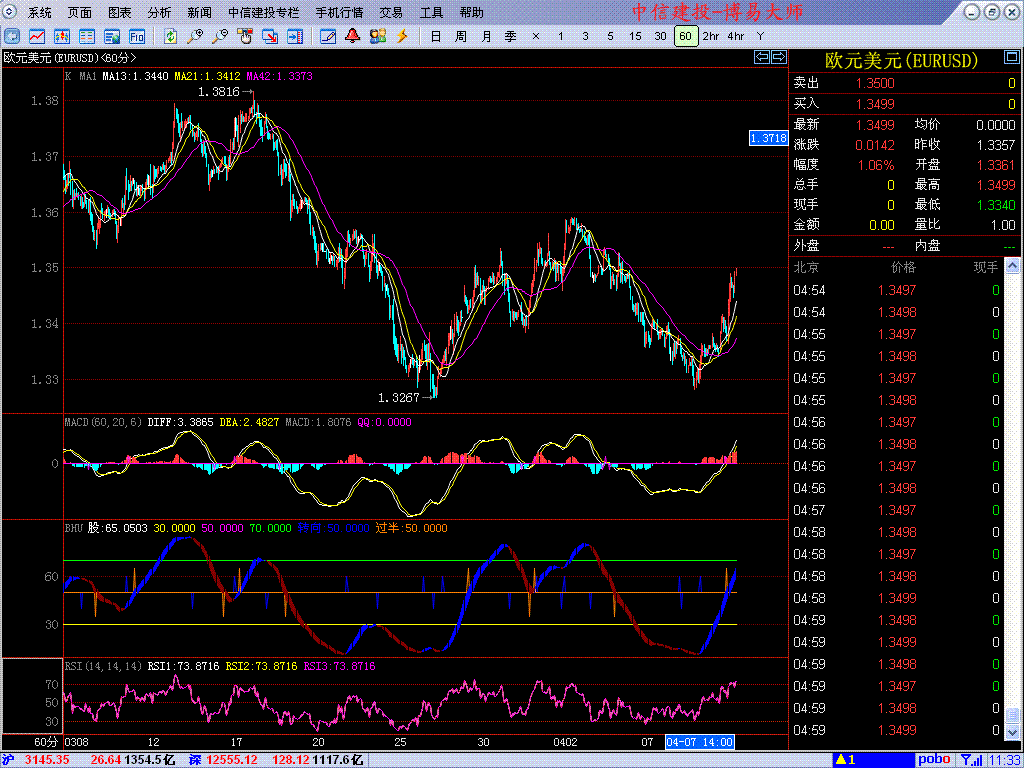1024x768 pixels.
Task: Open the 分析 menu
Action: [159, 13]
